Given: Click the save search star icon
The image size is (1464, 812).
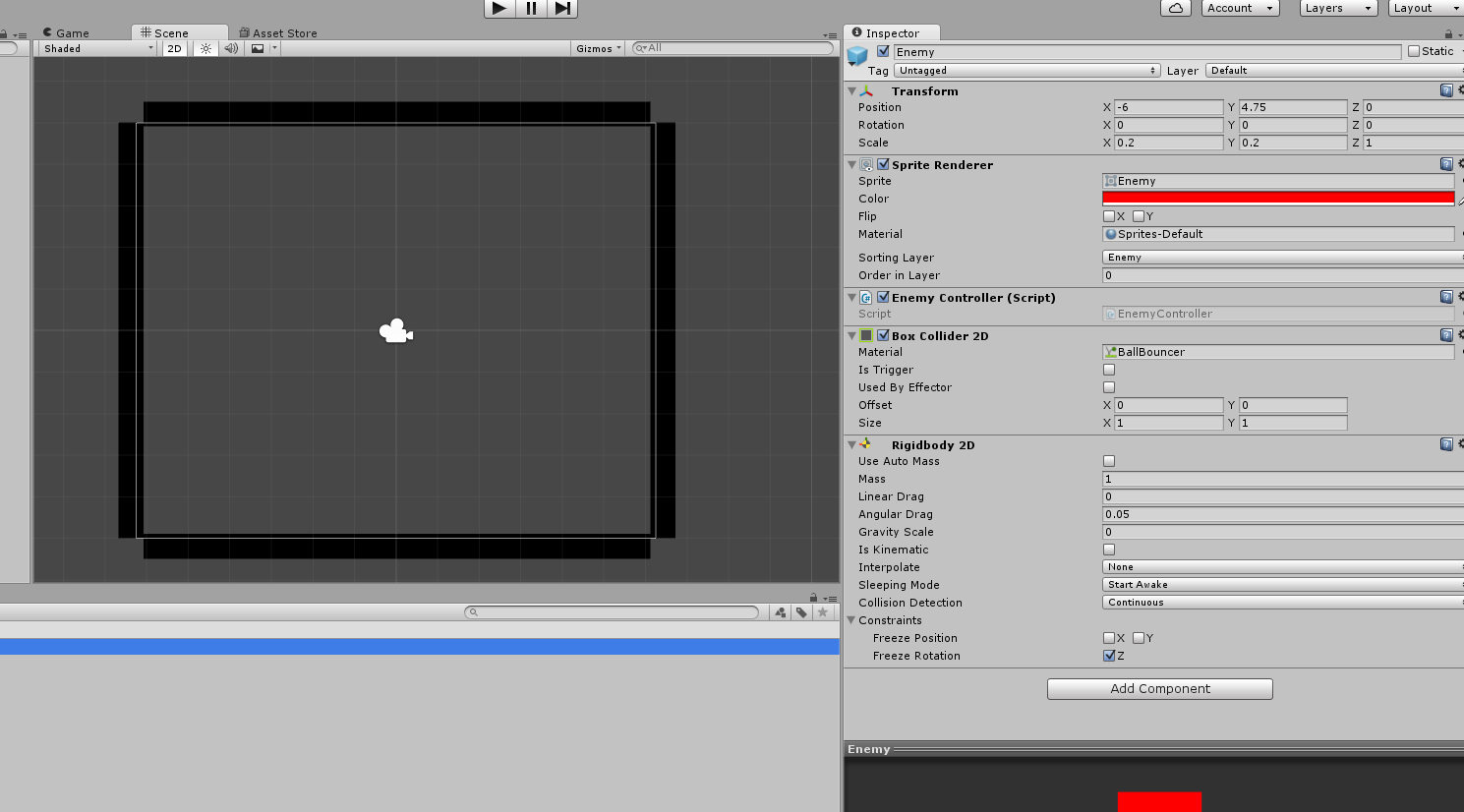Looking at the screenshot, I should point(823,612).
